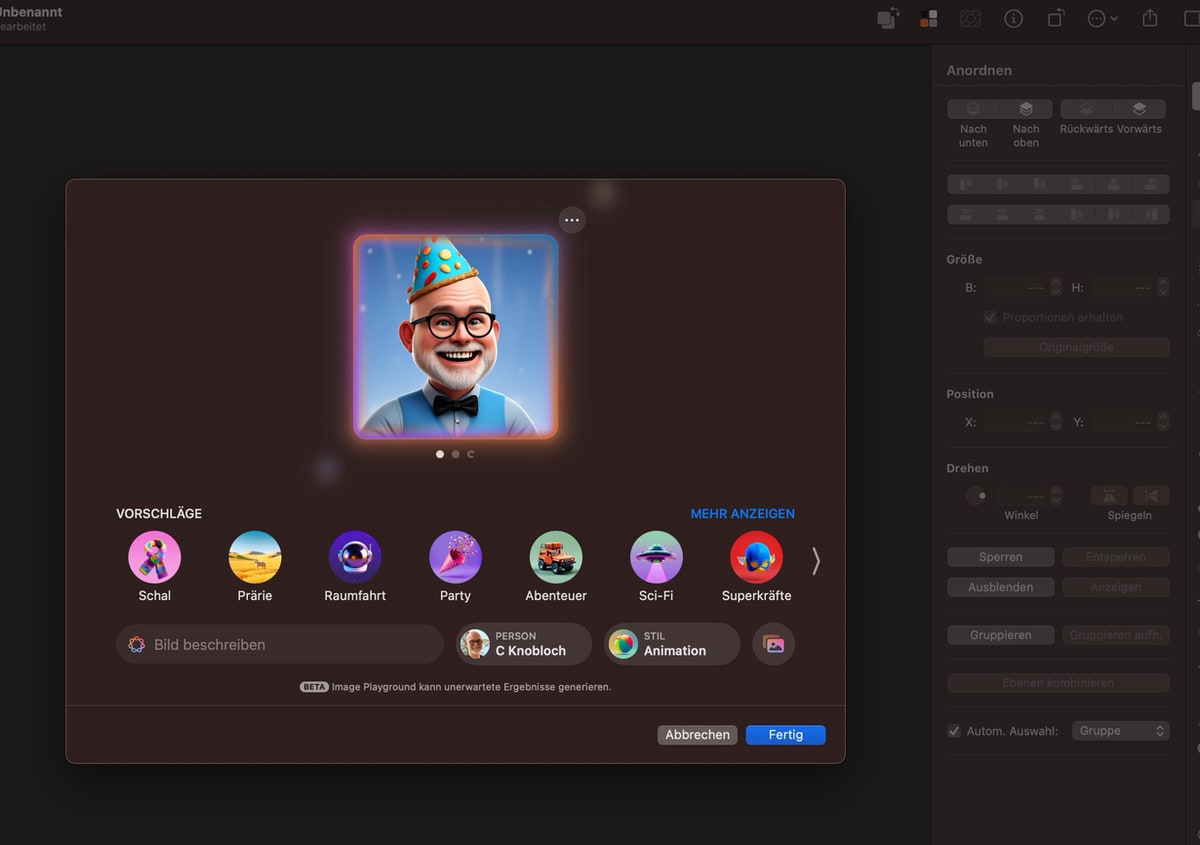The height and width of the screenshot is (845, 1200).
Task: Open the Gruppe dropdown
Action: tap(1120, 731)
